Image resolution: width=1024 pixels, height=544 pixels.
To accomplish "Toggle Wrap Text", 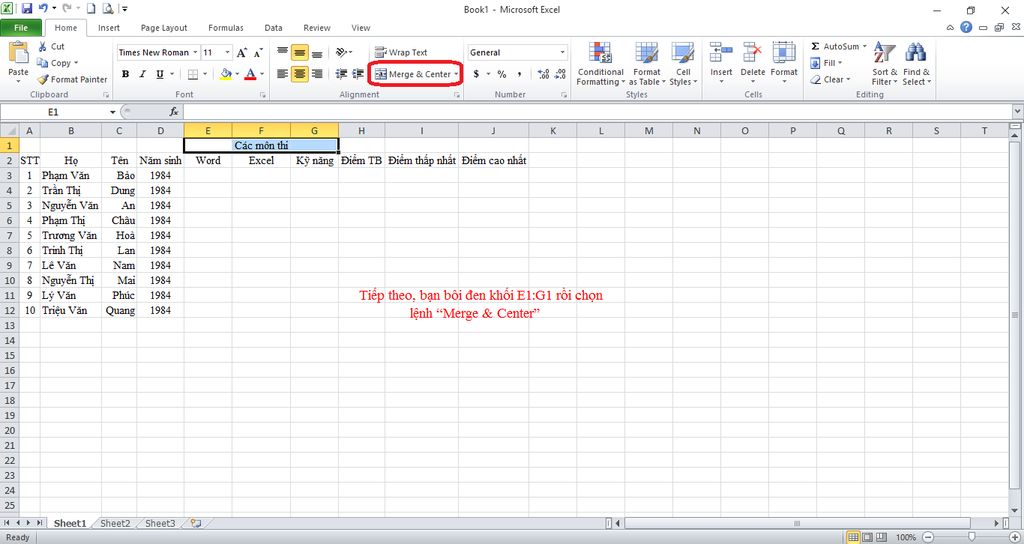I will click(401, 52).
